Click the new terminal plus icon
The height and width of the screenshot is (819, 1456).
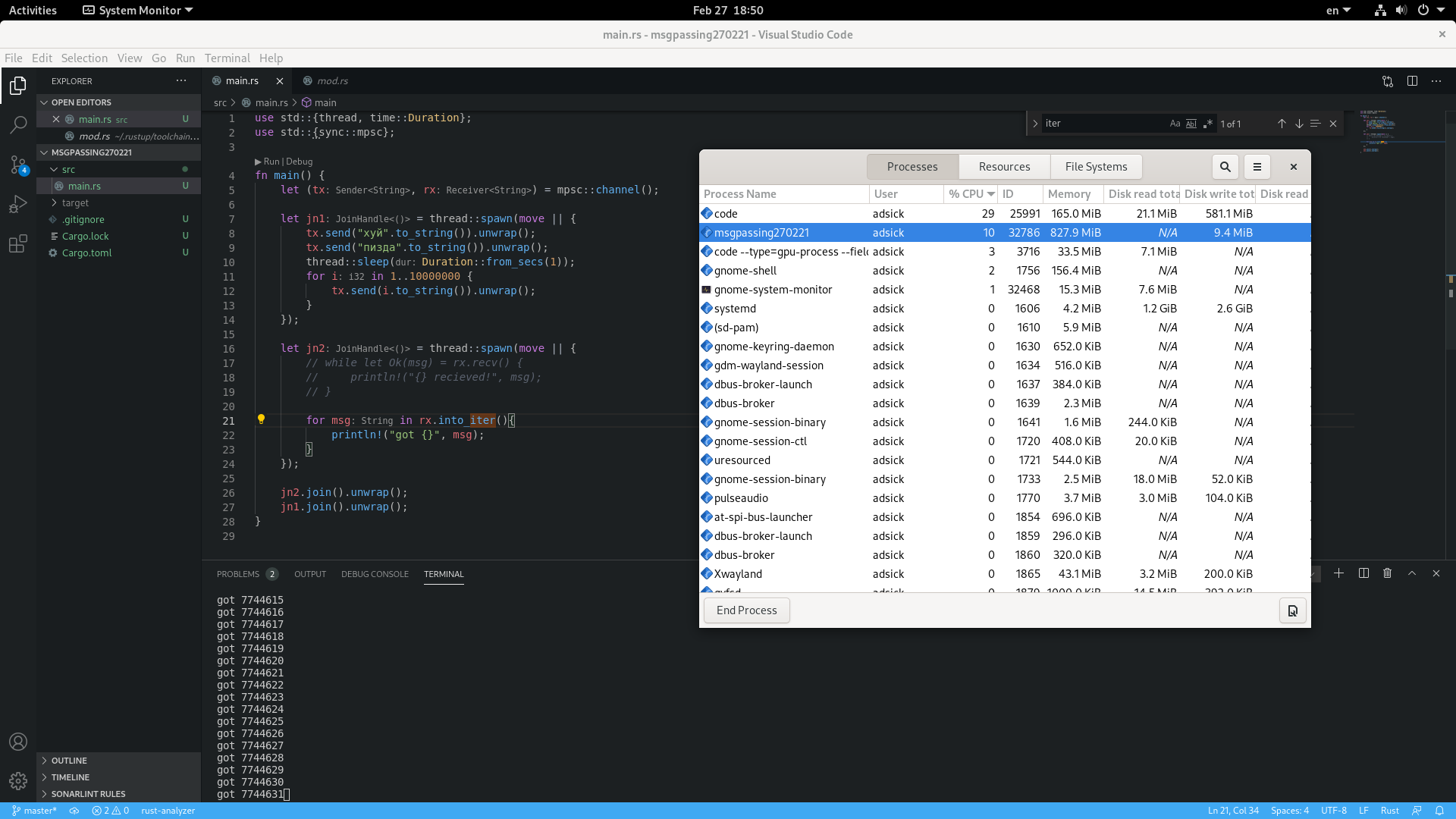pyautogui.click(x=1339, y=573)
